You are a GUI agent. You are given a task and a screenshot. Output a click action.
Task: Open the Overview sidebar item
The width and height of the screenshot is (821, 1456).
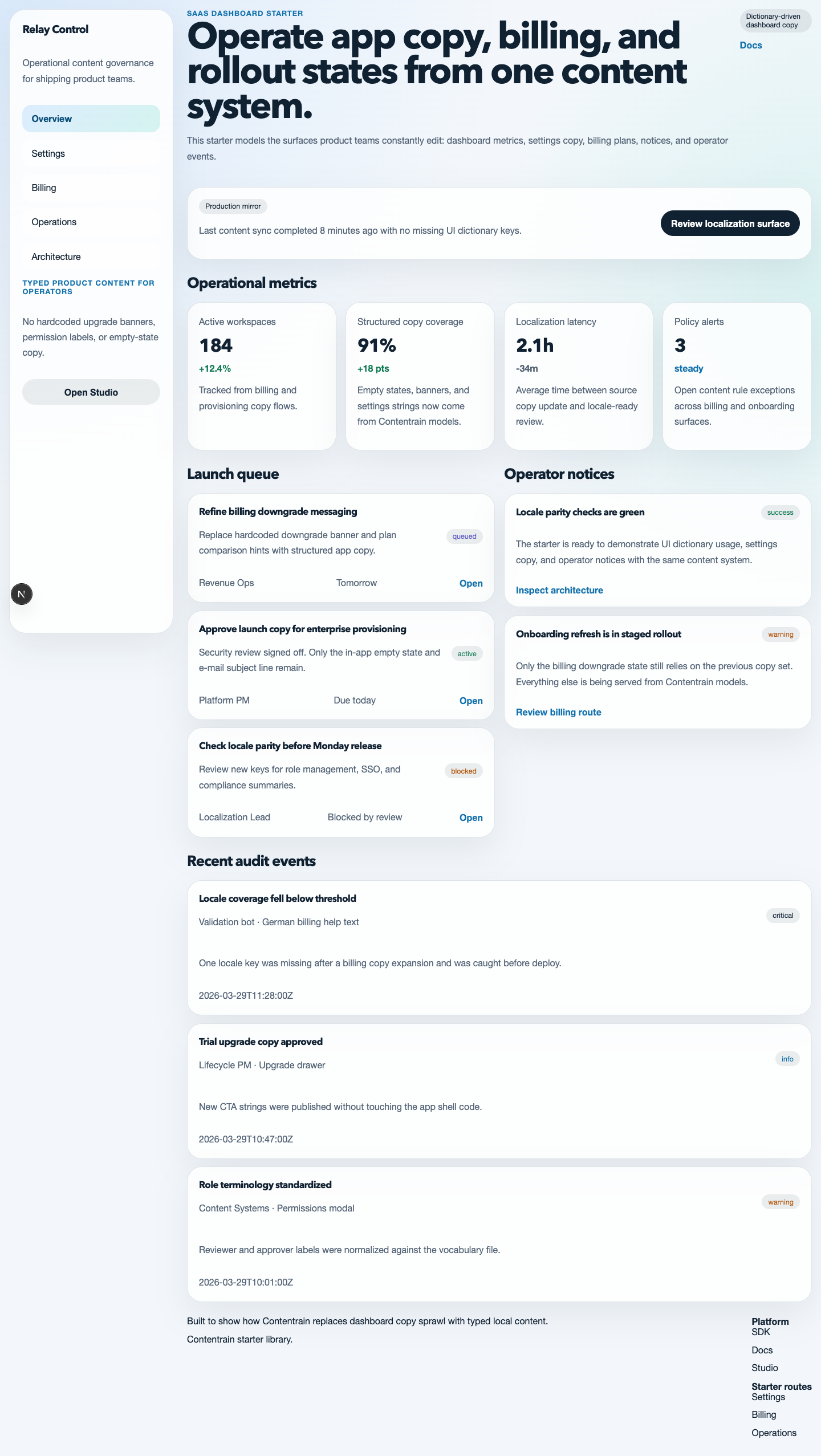tap(91, 119)
